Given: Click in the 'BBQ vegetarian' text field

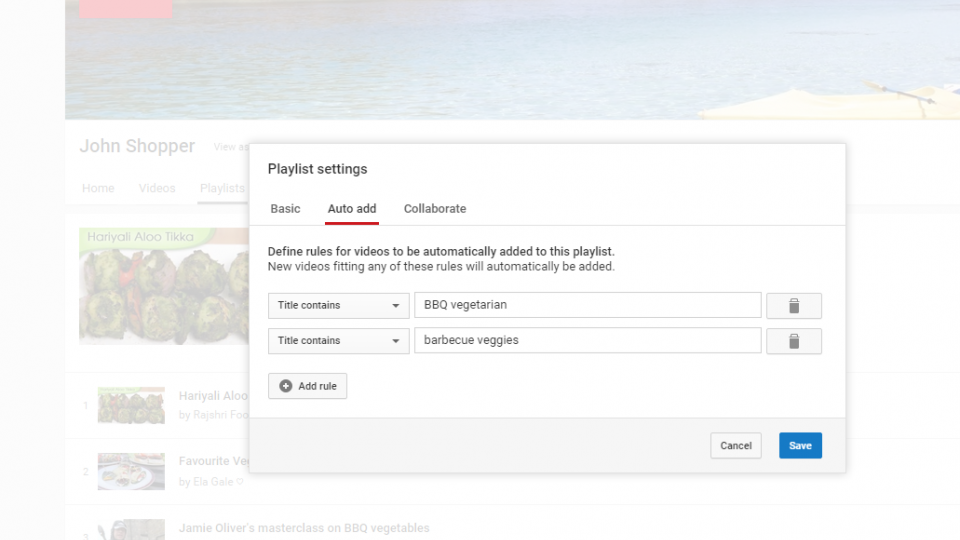Looking at the screenshot, I should point(588,305).
